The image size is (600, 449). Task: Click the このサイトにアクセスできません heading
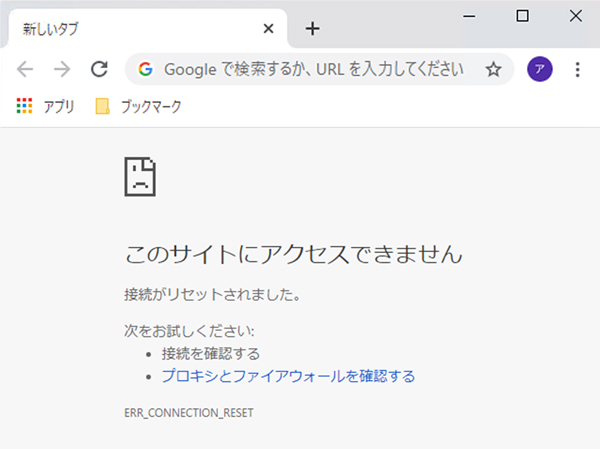(293, 255)
